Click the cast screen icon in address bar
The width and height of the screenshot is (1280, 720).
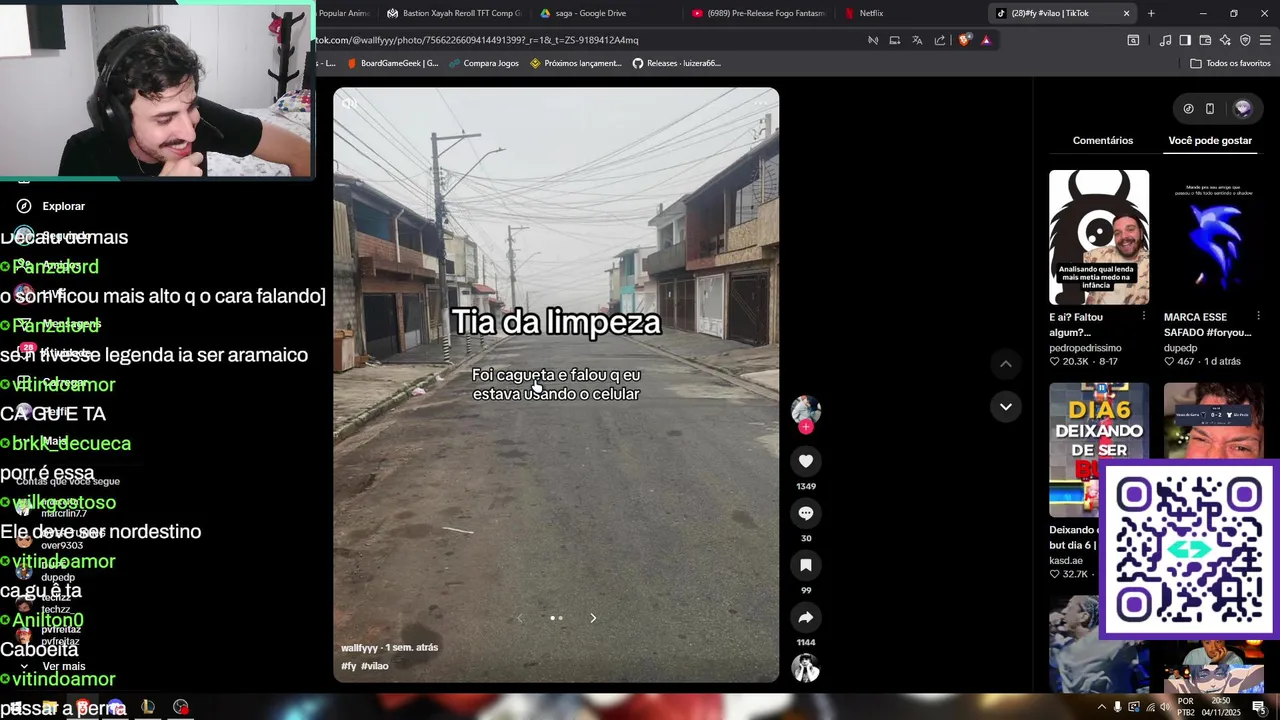click(895, 40)
